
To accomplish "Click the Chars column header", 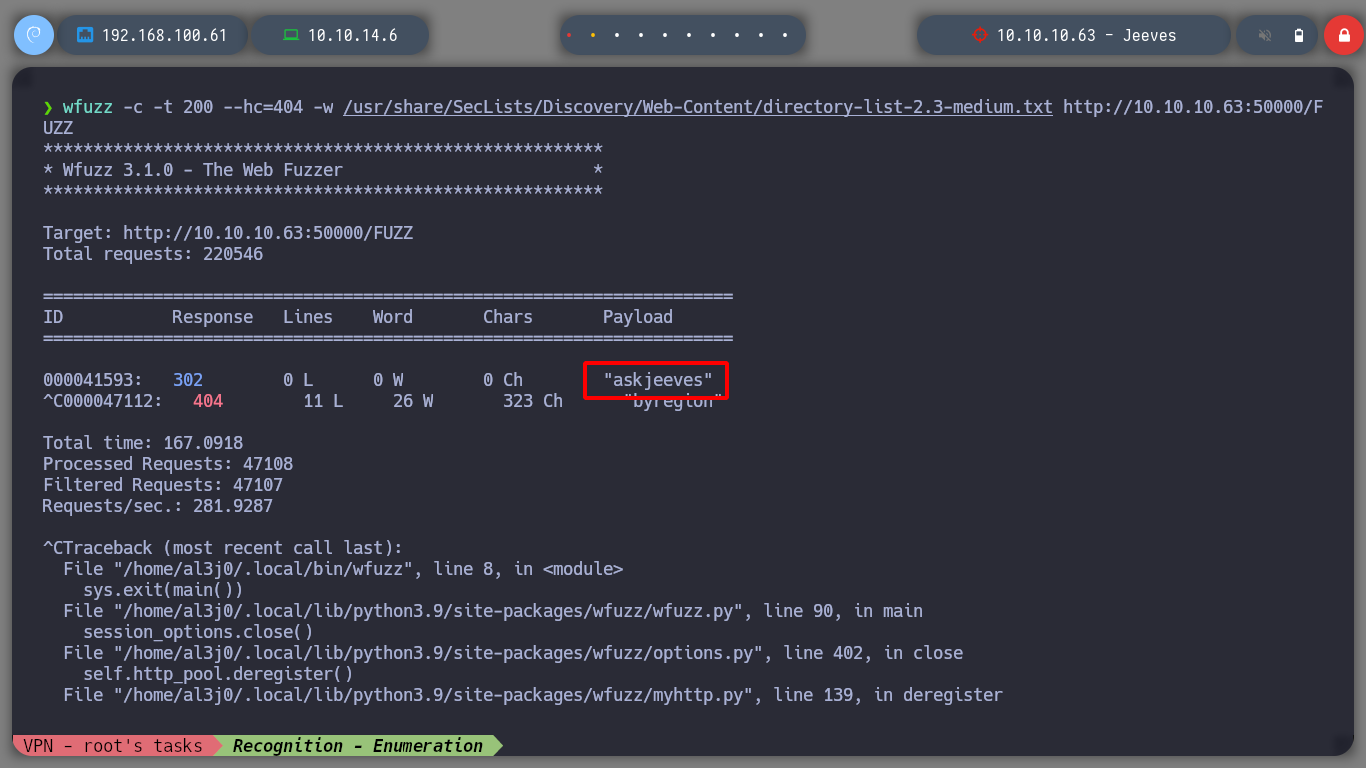I will (508, 317).
